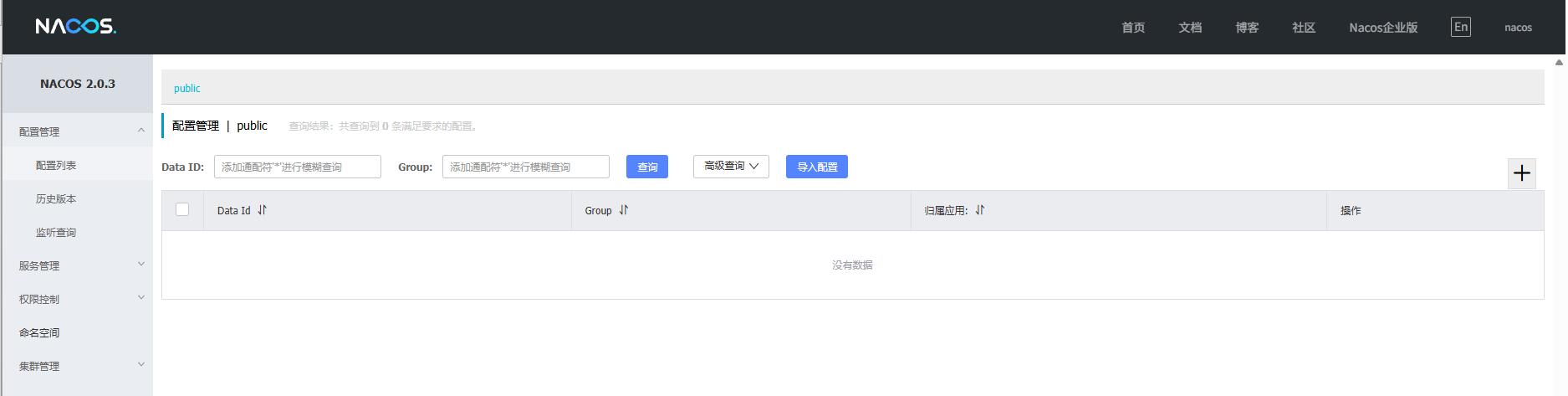The width and height of the screenshot is (1568, 396).
Task: Sort table by Group column
Action: click(x=623, y=210)
